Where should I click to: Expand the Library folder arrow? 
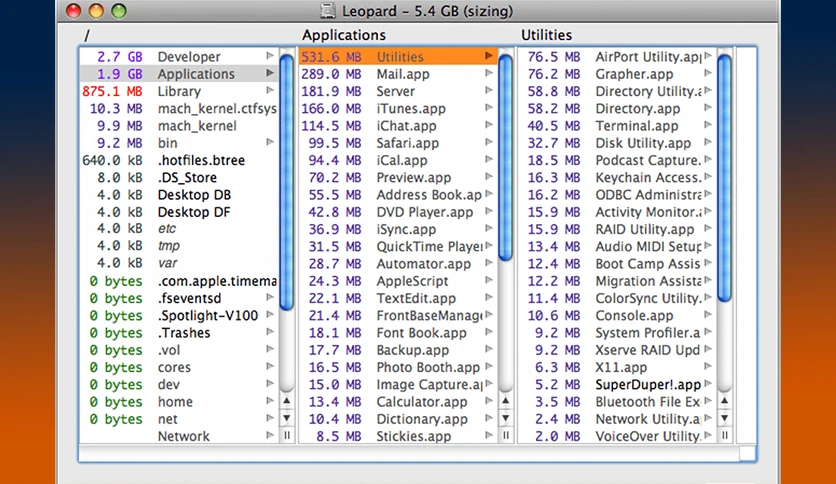[270, 90]
